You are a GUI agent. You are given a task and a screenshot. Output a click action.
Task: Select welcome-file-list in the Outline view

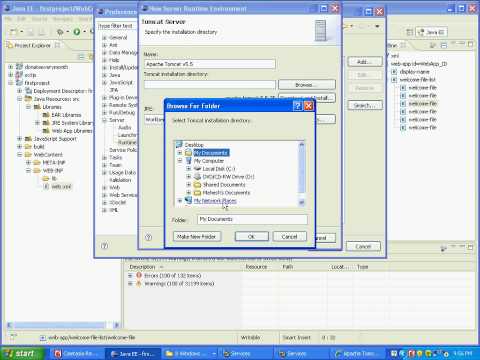[x=418, y=80]
